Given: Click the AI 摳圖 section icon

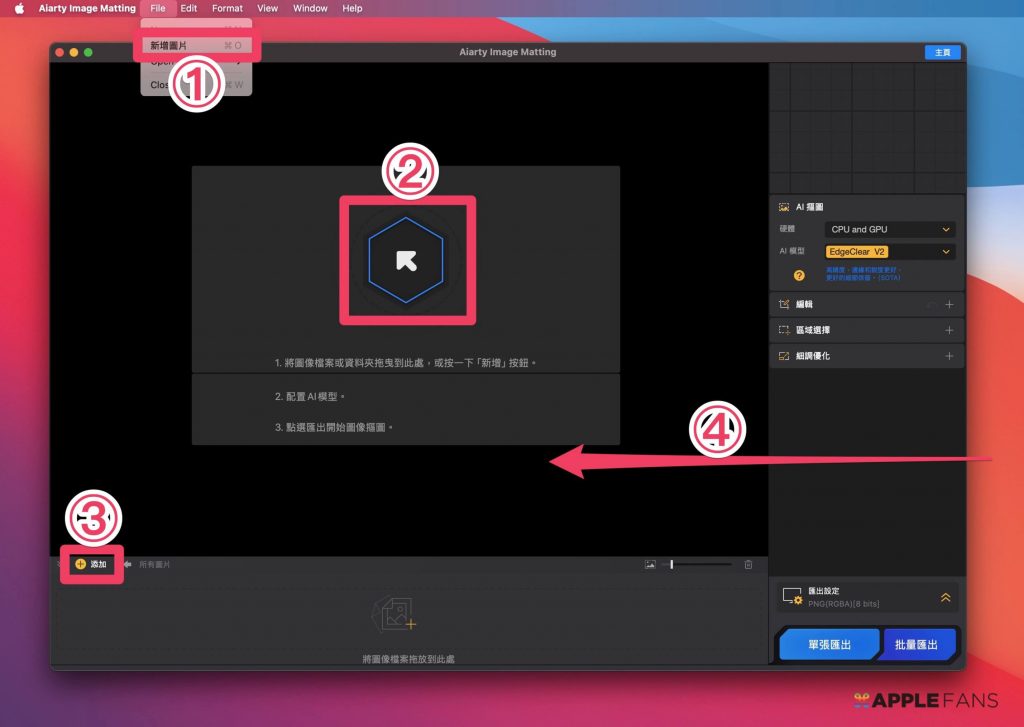Looking at the screenshot, I should pyautogui.click(x=784, y=207).
